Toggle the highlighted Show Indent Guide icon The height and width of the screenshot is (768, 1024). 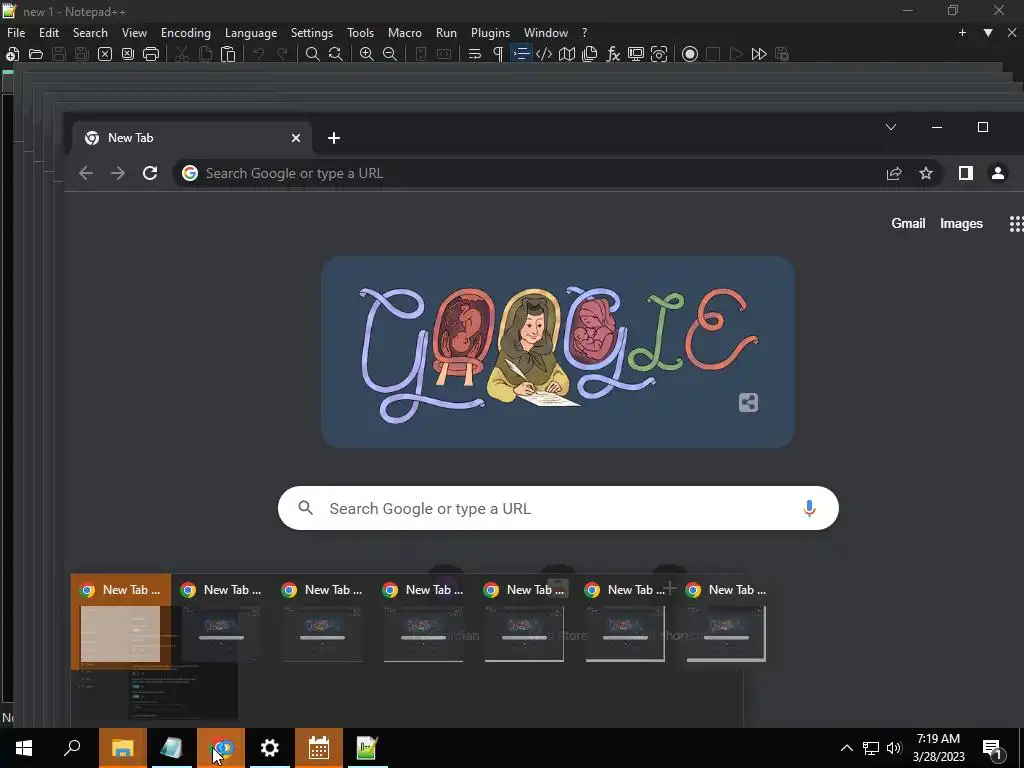(x=521, y=54)
